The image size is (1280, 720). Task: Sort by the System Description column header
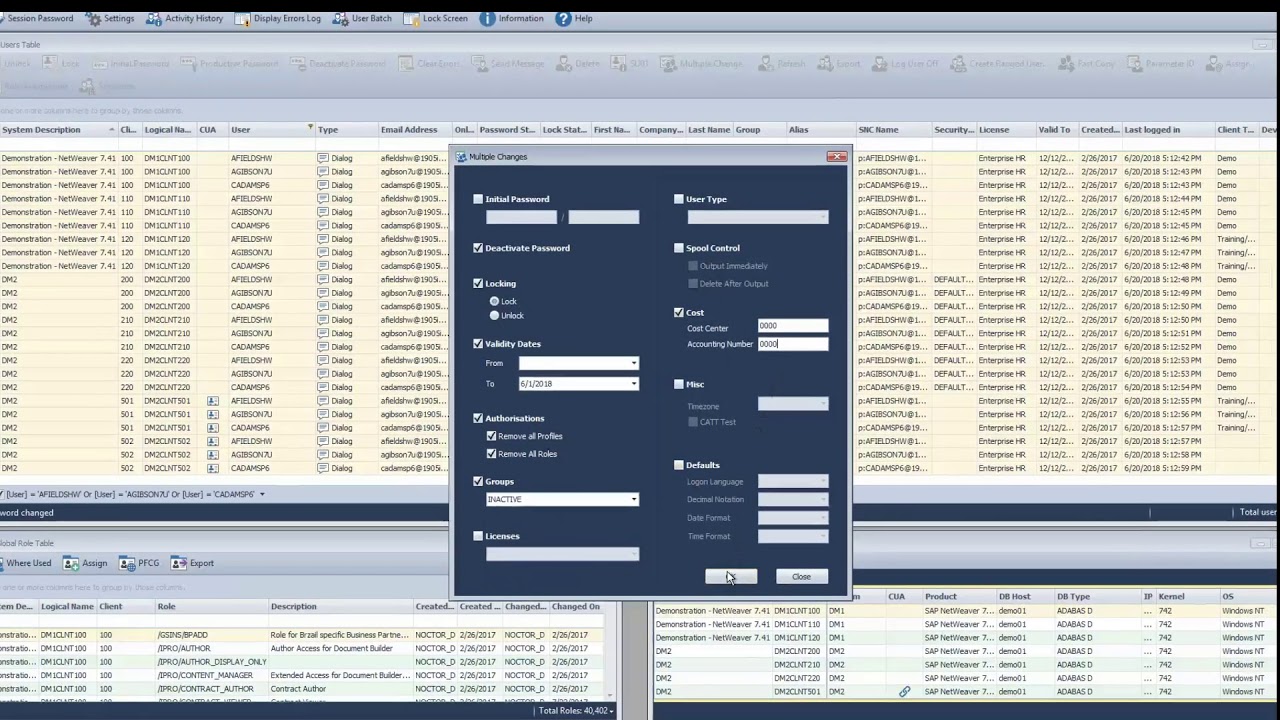click(x=57, y=129)
